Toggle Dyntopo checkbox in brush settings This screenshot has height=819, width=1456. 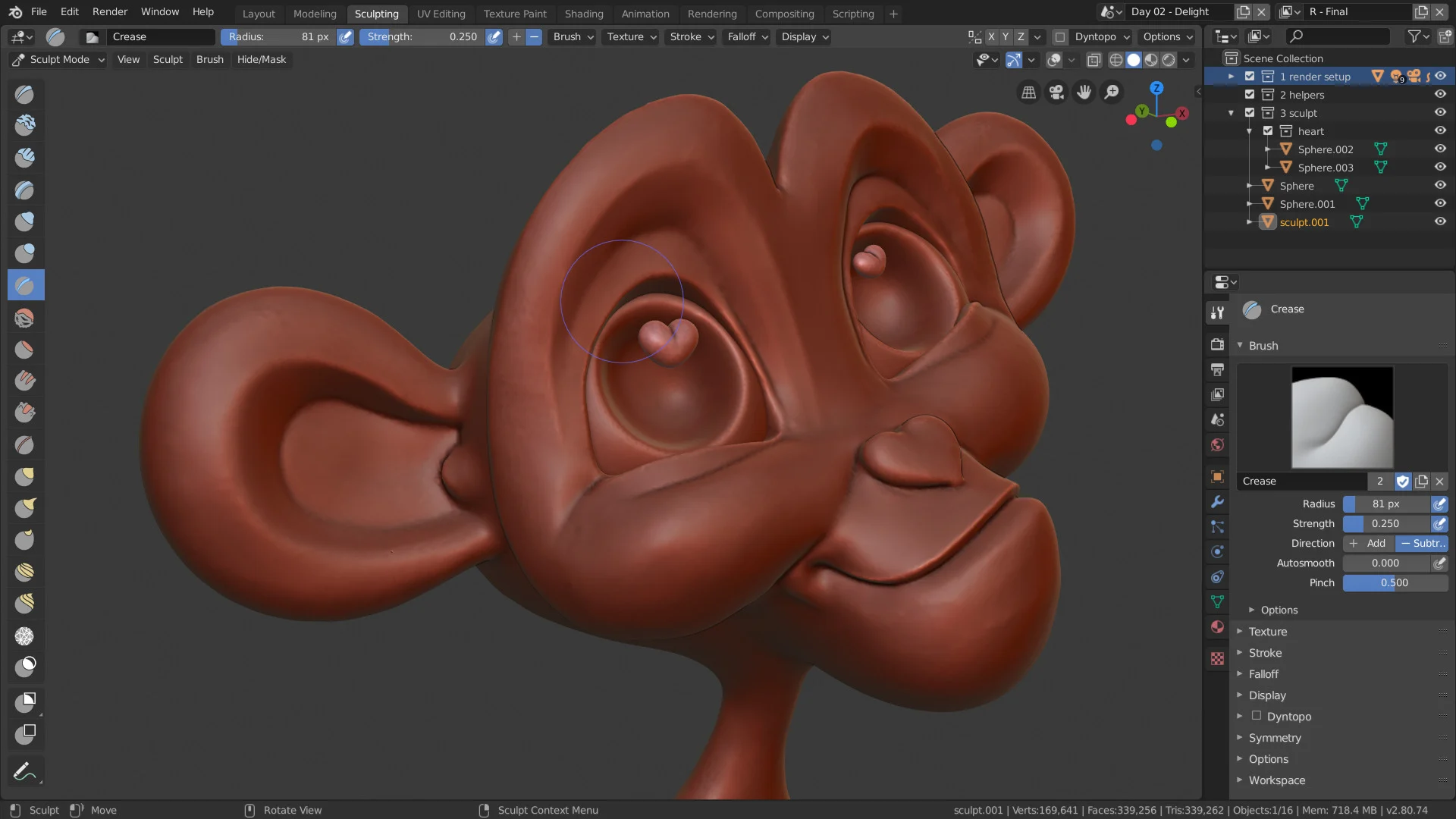pyautogui.click(x=1257, y=716)
